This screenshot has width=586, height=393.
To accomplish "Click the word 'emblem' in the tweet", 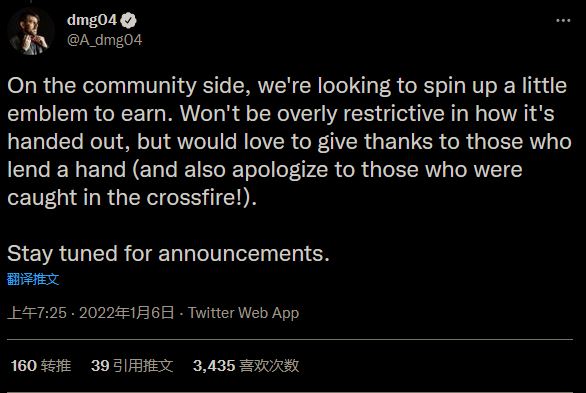I will click(47, 114).
